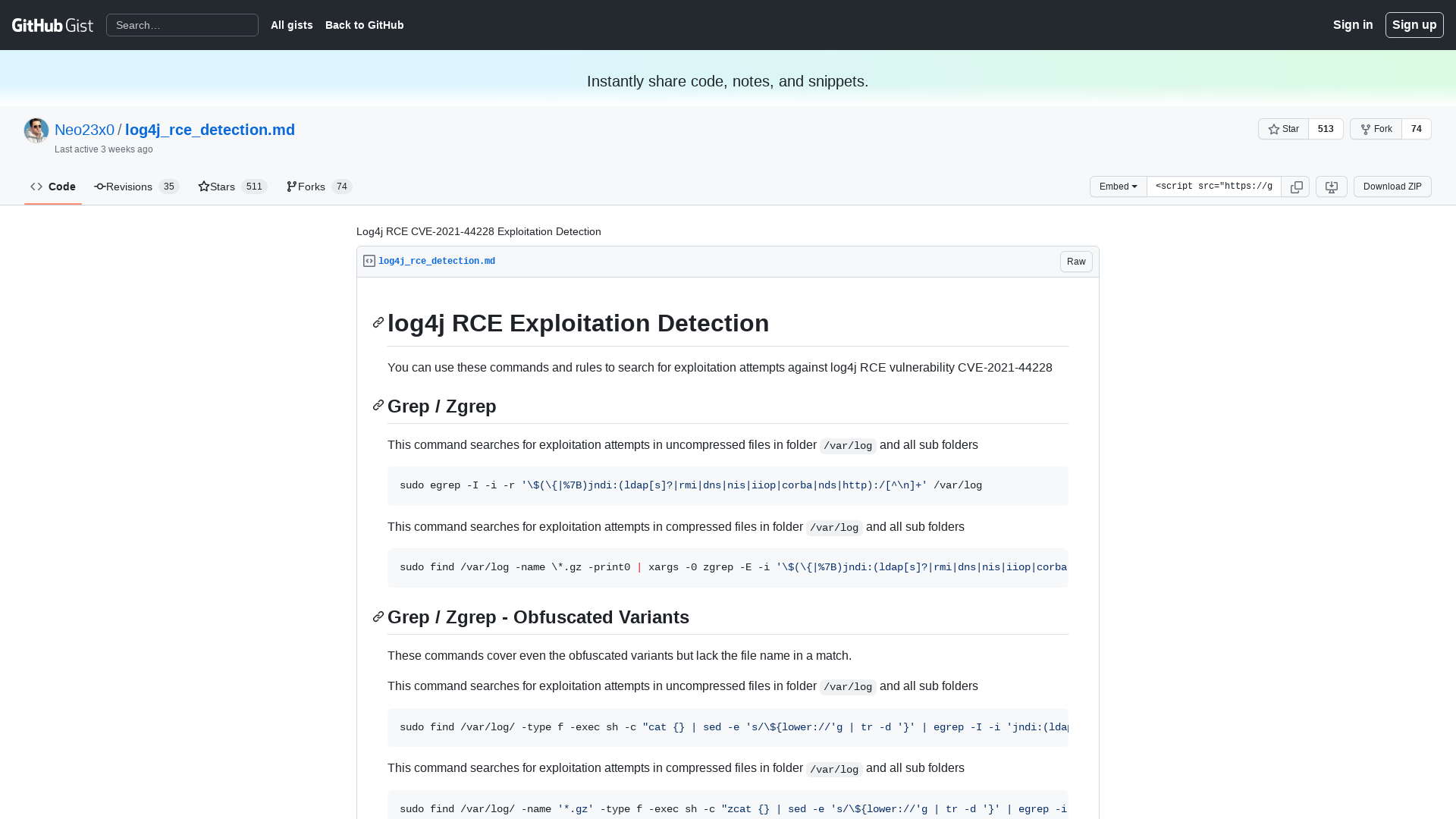Click anchor icon beside Obfuscated Variants heading
Image resolution: width=1456 pixels, height=819 pixels.
[x=378, y=617]
